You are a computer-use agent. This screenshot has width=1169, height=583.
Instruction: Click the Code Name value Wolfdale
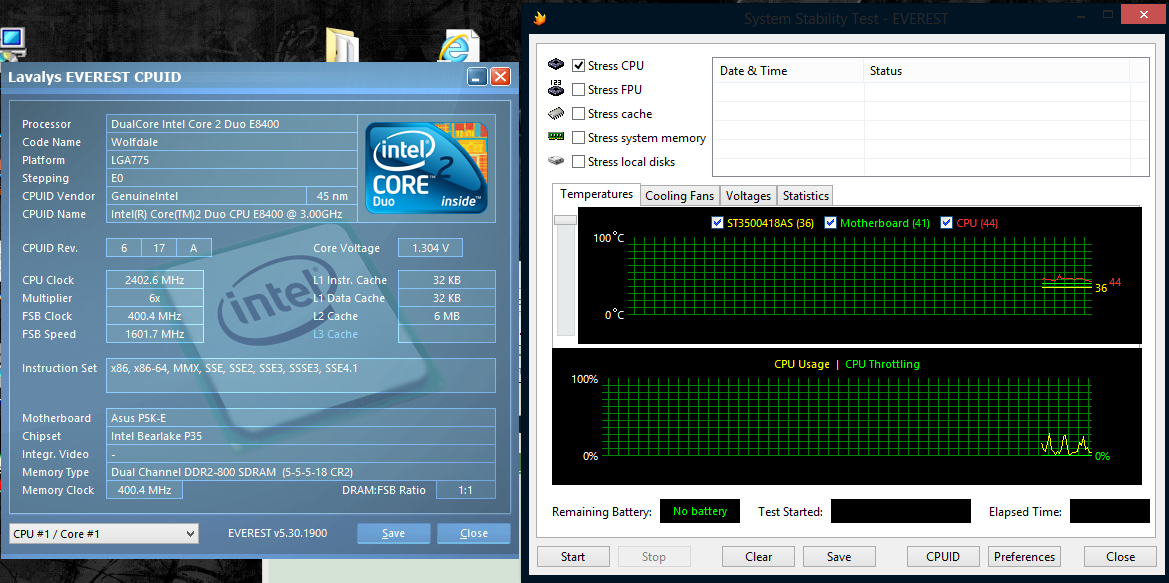(231, 142)
